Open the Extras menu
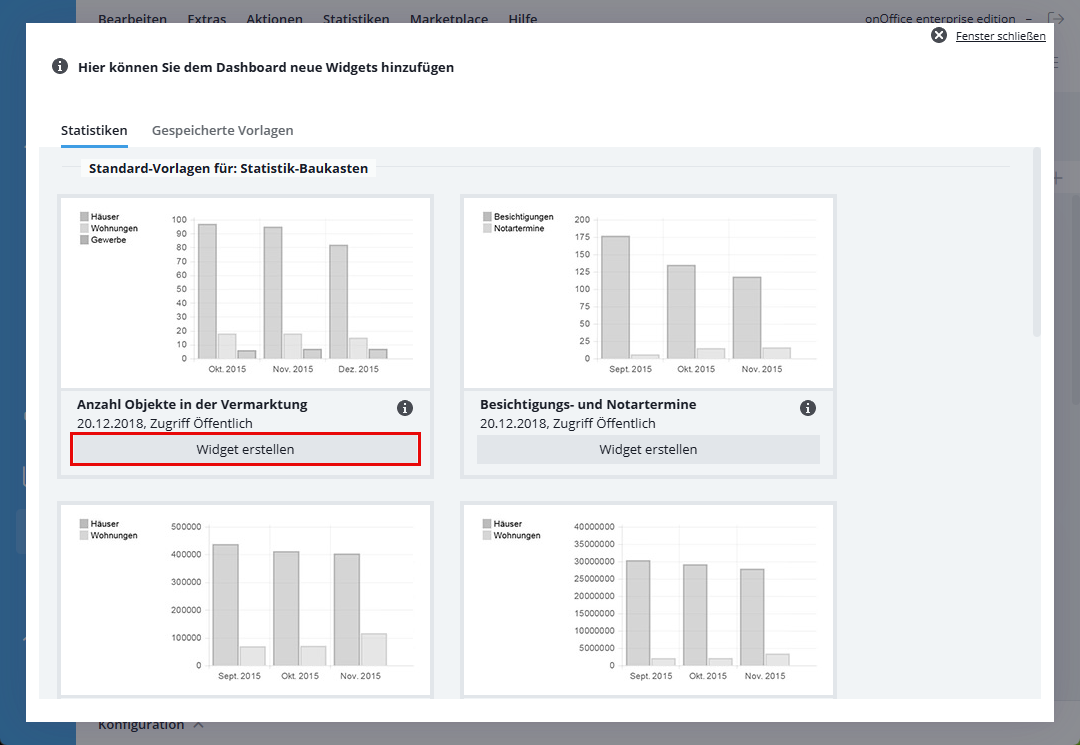1080x745 pixels. click(207, 19)
